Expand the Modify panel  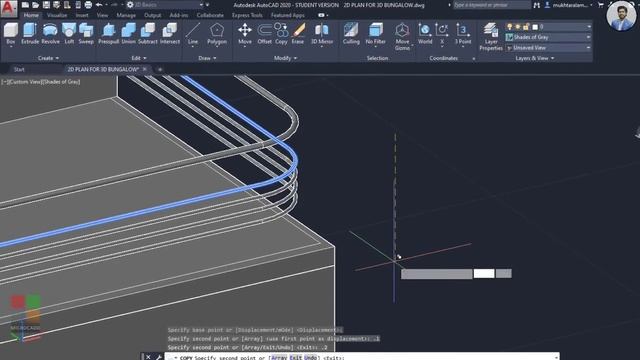click(285, 58)
